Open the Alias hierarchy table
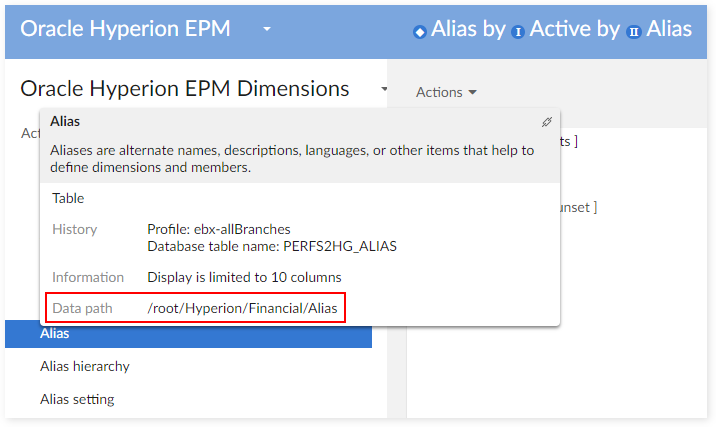 (85, 366)
